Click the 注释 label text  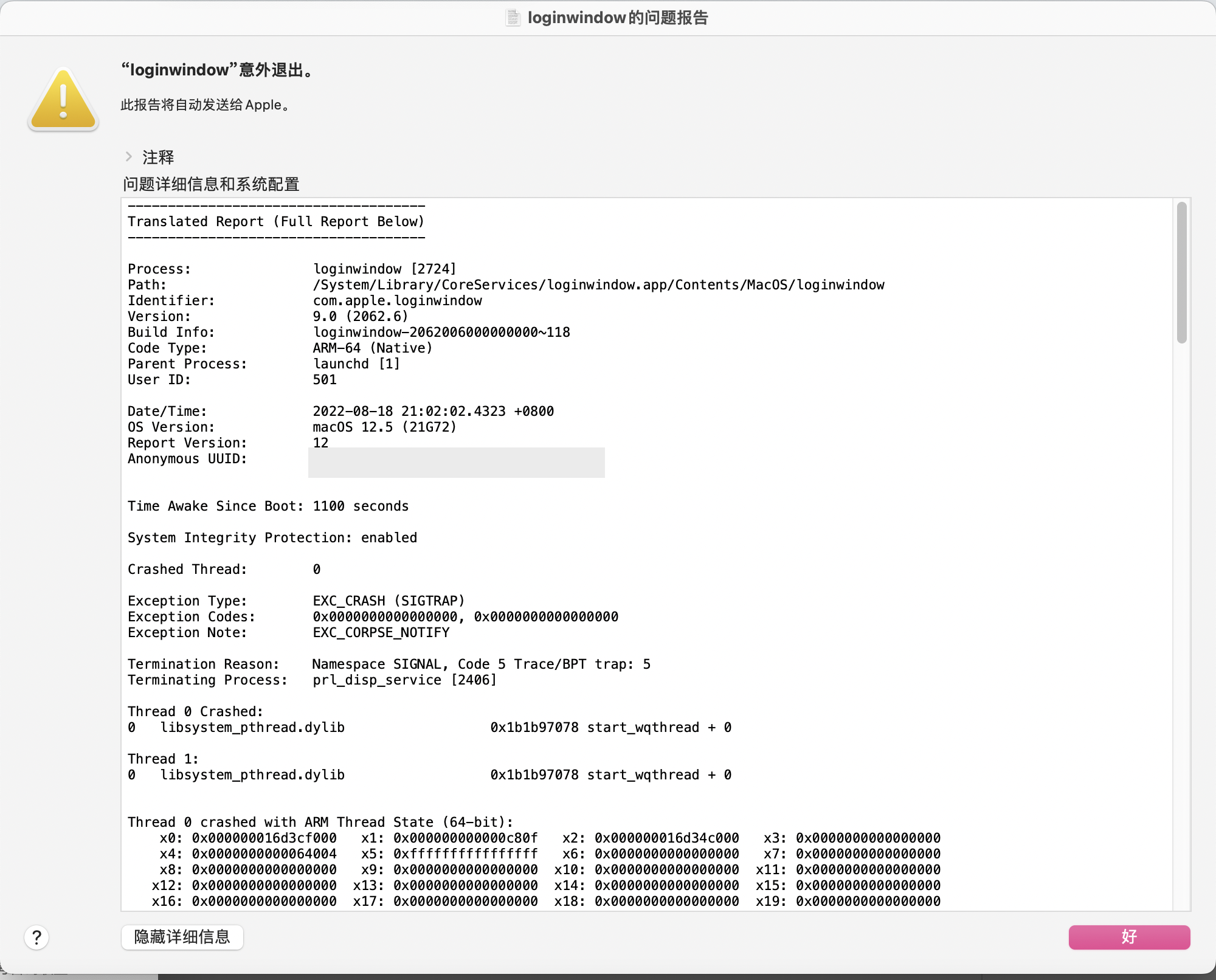[158, 157]
